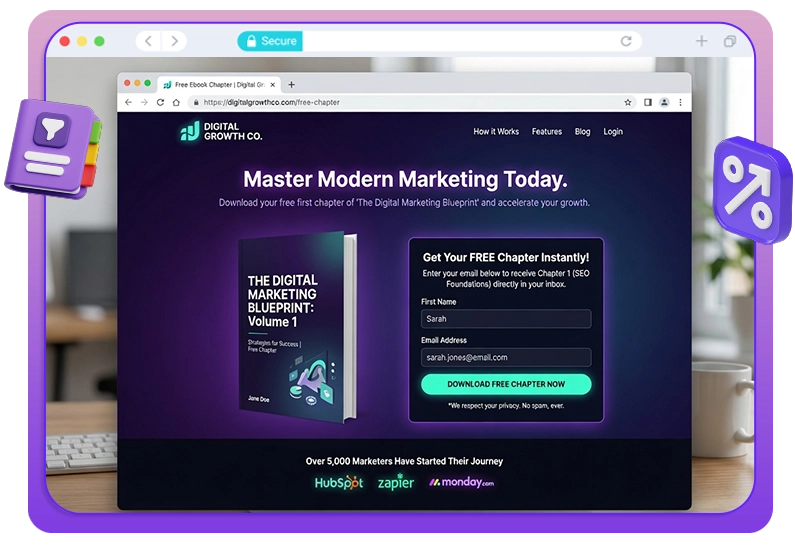
Task: Click inner browser reload icon
Action: pyautogui.click(x=160, y=102)
